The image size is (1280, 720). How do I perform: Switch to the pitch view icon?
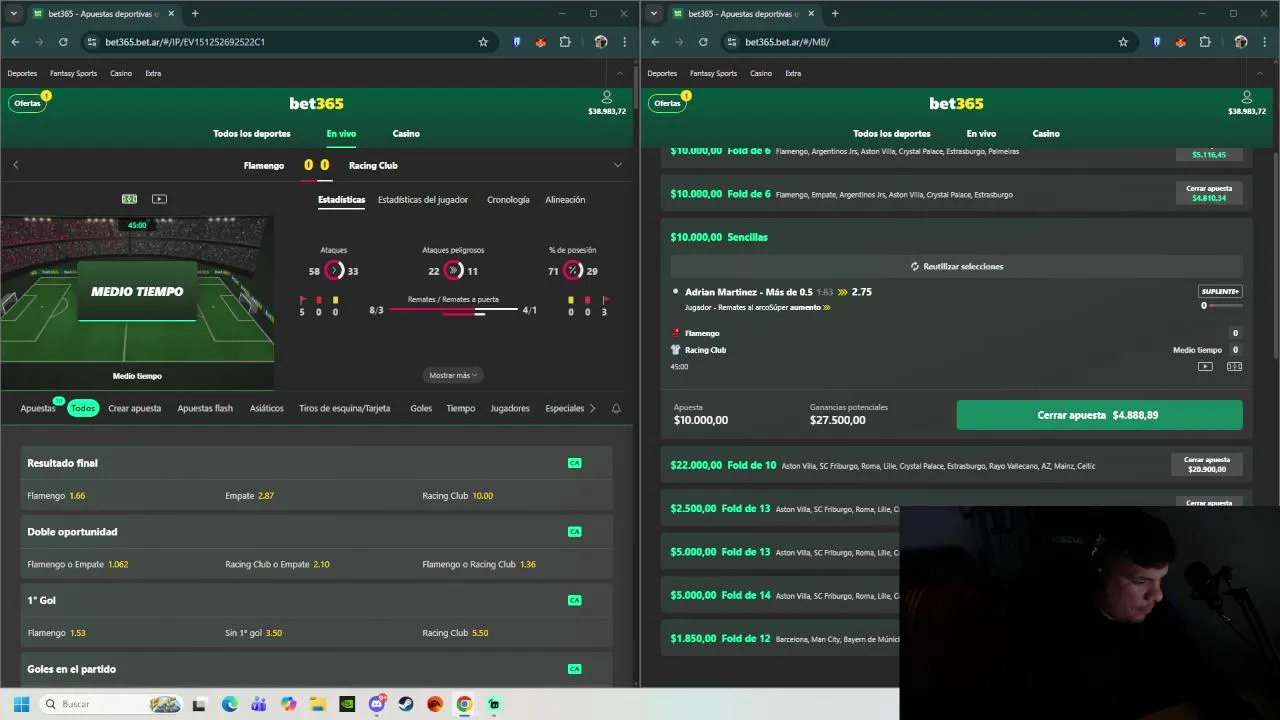pos(129,199)
